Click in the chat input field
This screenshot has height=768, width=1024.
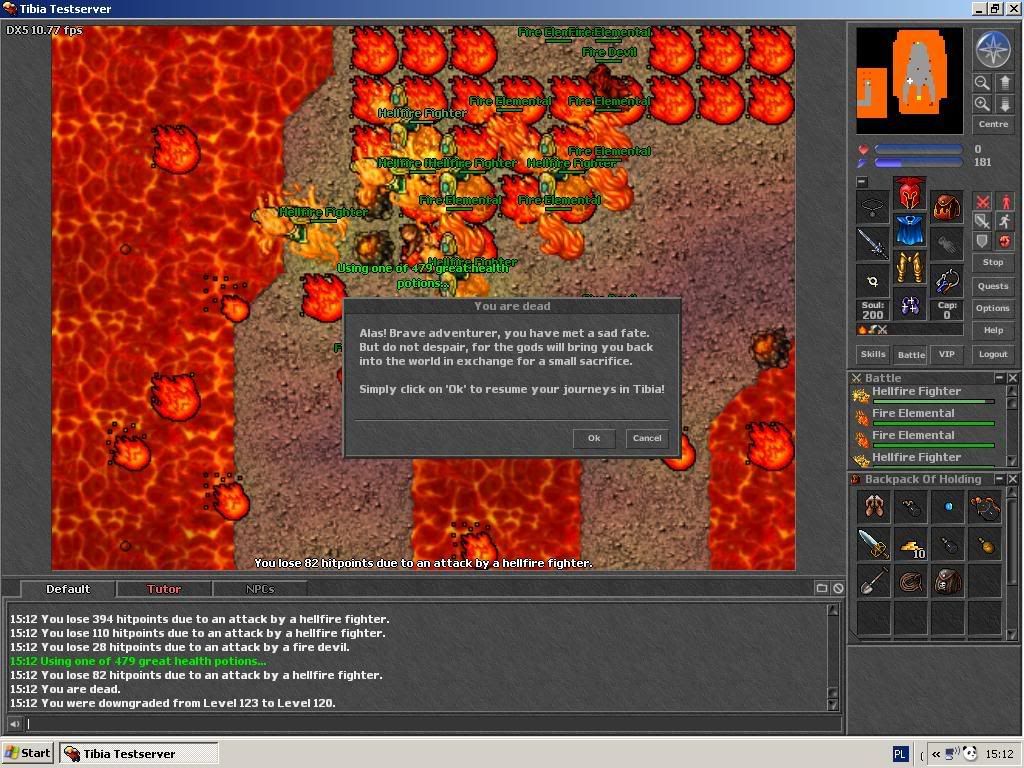pos(432,724)
